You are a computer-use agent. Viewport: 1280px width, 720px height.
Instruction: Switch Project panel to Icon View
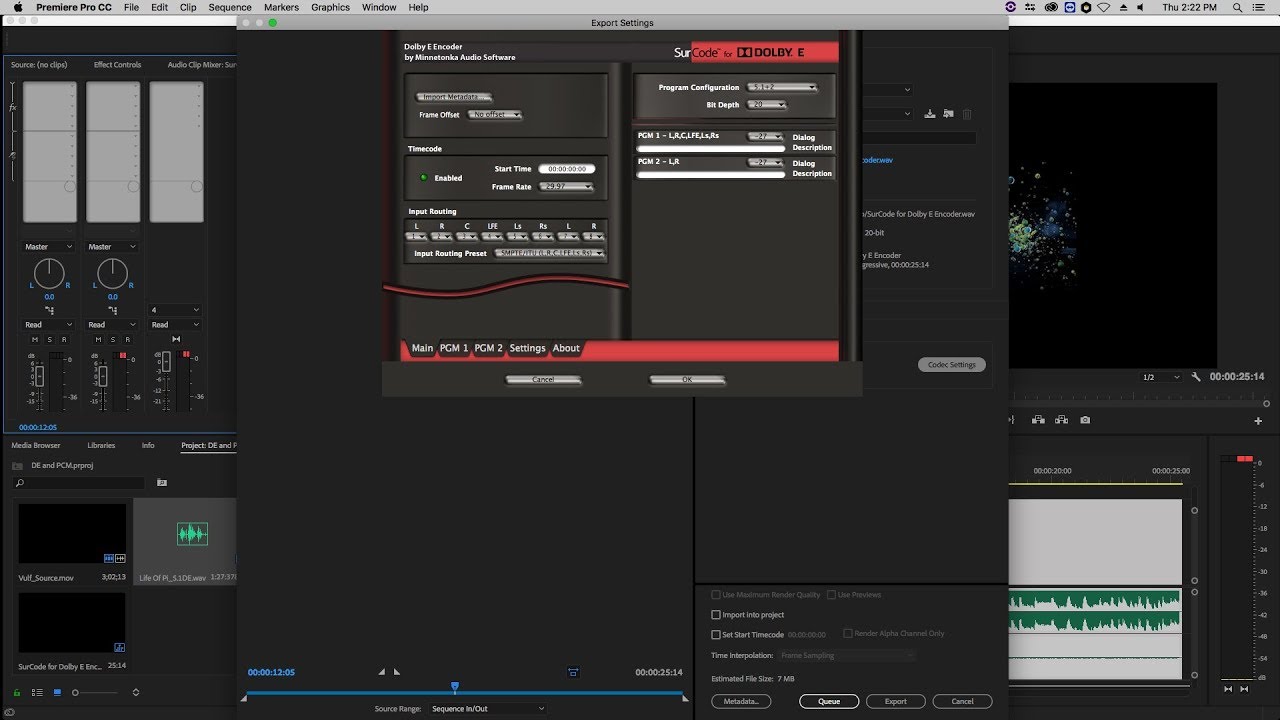click(x=57, y=692)
